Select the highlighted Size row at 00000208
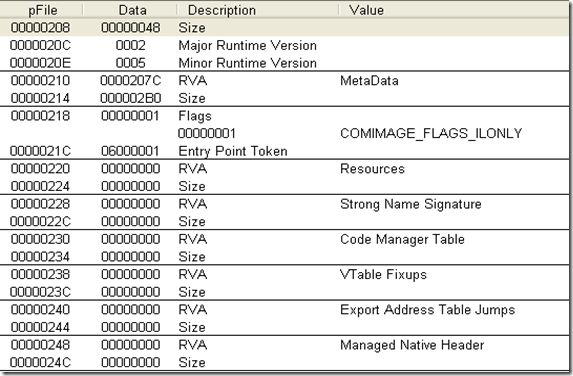Image resolution: width=573 pixels, height=376 pixels. (x=284, y=28)
